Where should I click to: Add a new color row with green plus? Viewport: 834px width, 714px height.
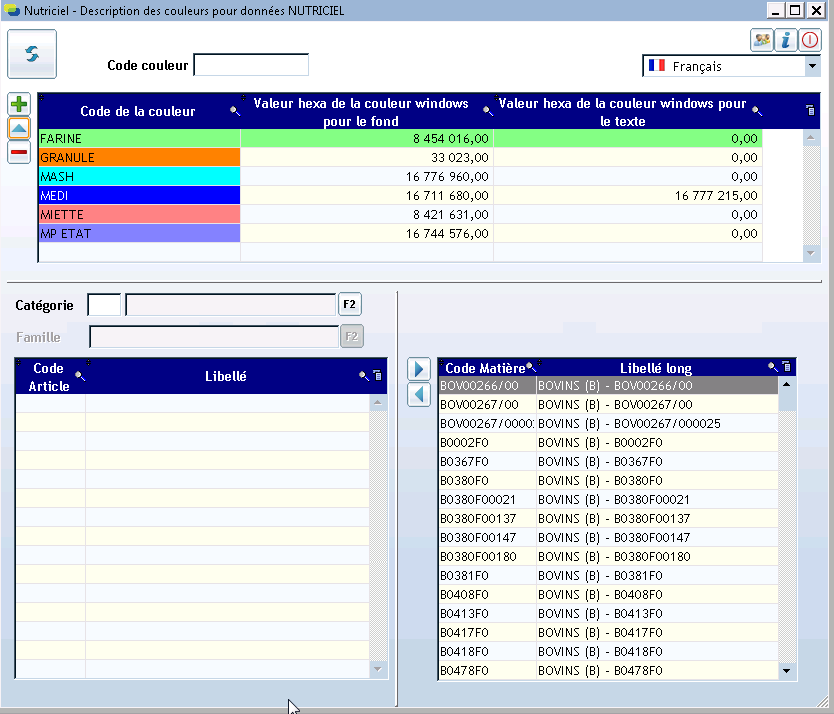tap(19, 104)
